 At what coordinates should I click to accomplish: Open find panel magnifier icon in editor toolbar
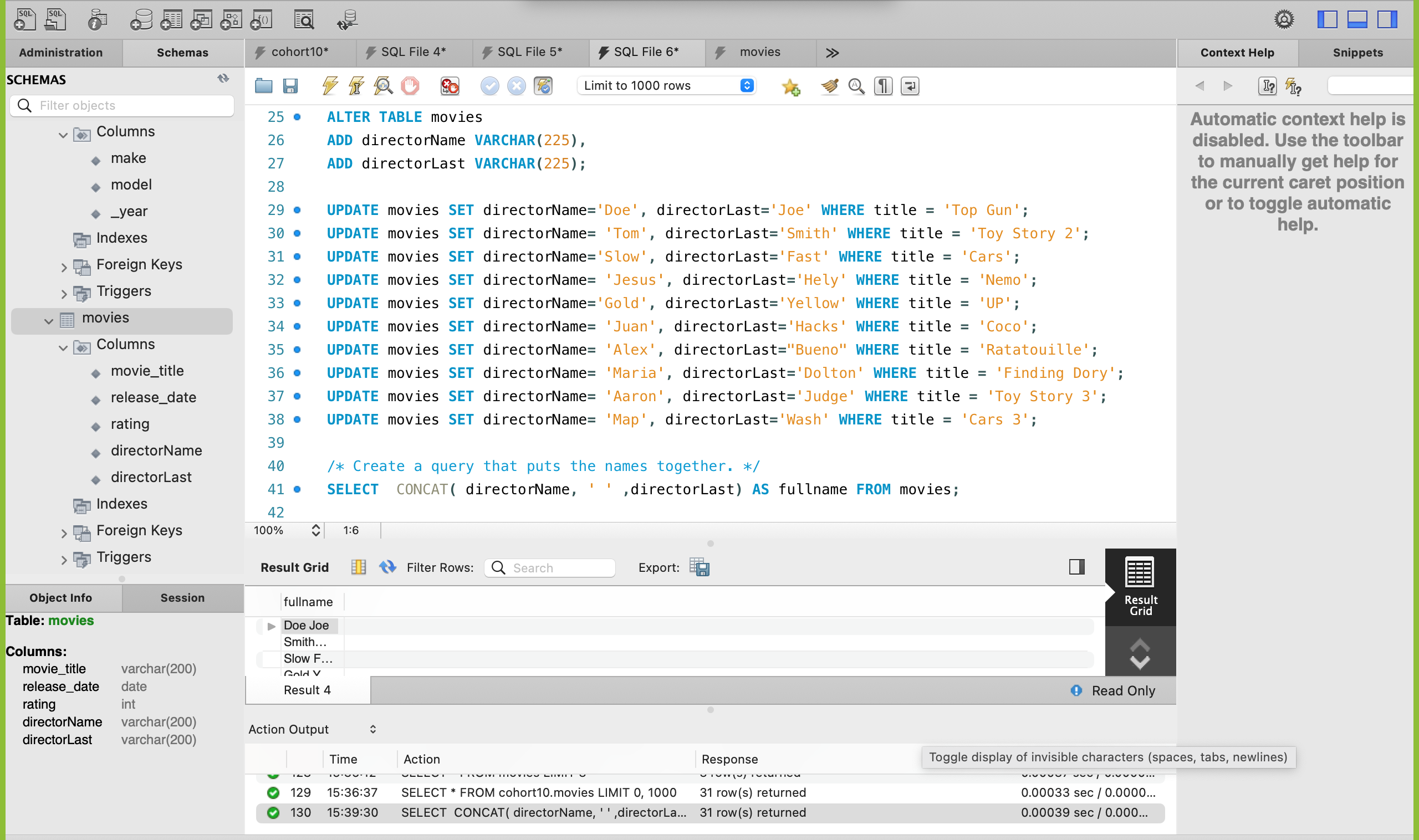pyautogui.click(x=856, y=86)
